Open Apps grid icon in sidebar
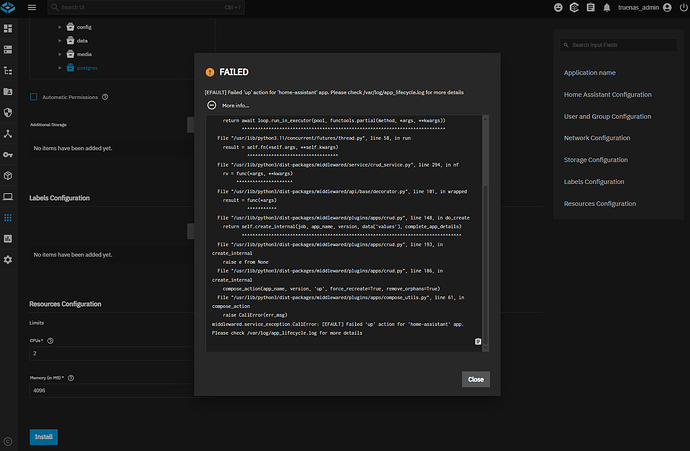Screen dimensions: 690x451 pos(8,218)
